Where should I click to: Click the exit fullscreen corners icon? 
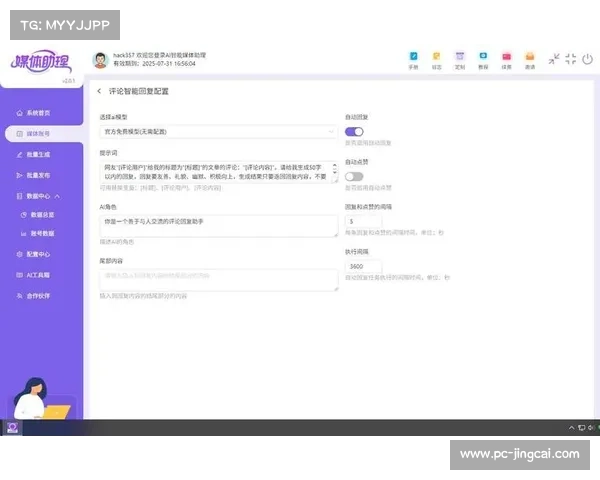pyautogui.click(x=571, y=59)
